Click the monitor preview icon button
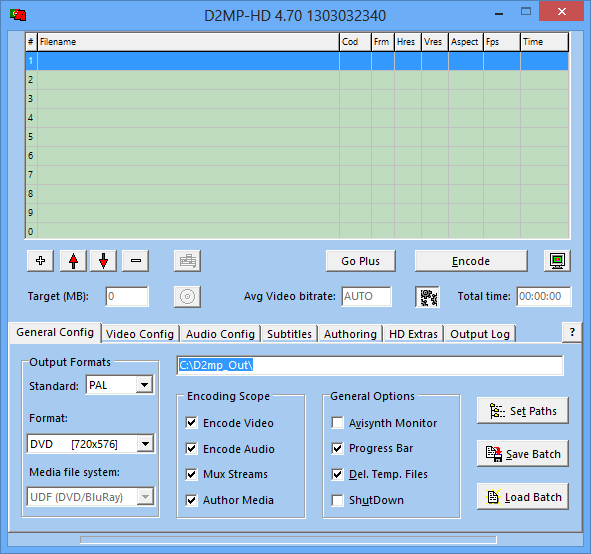 (x=557, y=260)
